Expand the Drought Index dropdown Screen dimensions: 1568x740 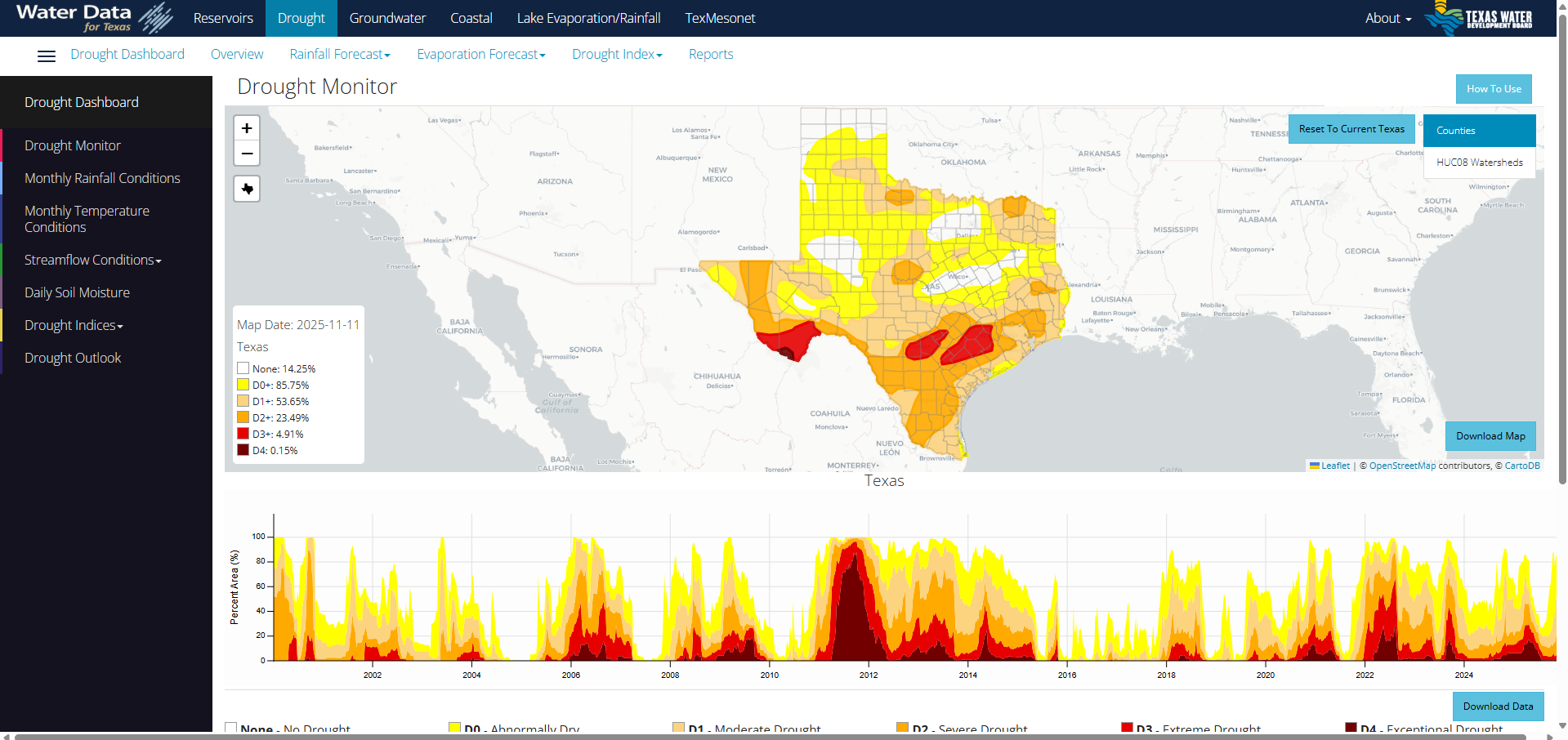[617, 55]
